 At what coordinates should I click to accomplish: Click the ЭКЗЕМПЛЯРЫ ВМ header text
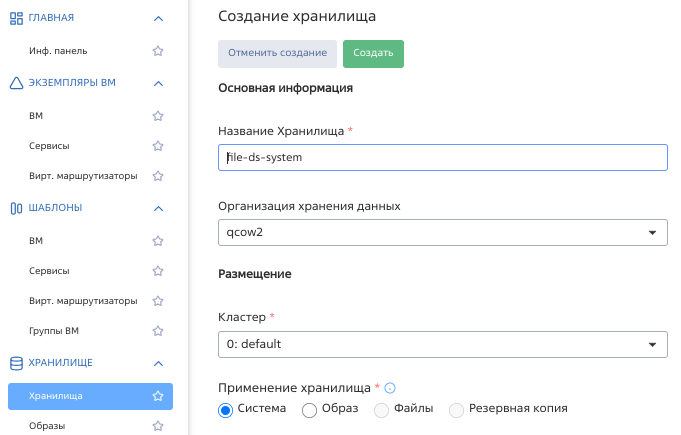coord(72,82)
